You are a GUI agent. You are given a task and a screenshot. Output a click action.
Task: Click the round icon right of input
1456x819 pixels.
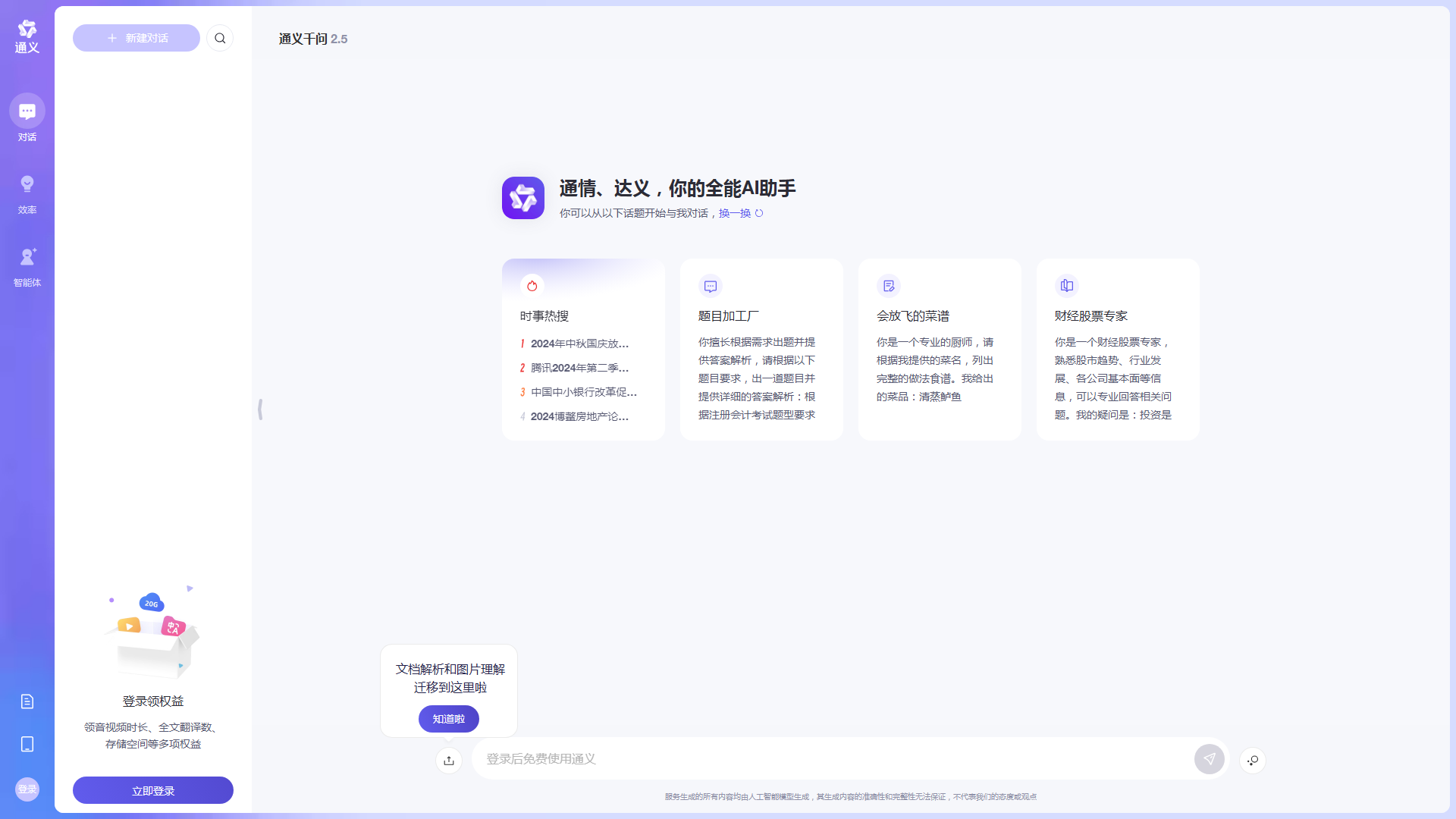tap(1253, 760)
